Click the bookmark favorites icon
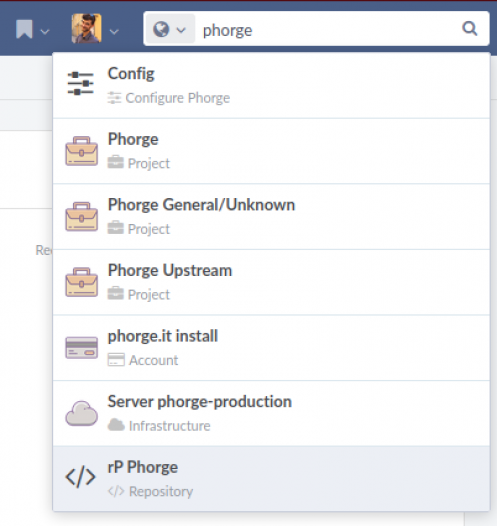The height and width of the screenshot is (526, 497). point(24,29)
